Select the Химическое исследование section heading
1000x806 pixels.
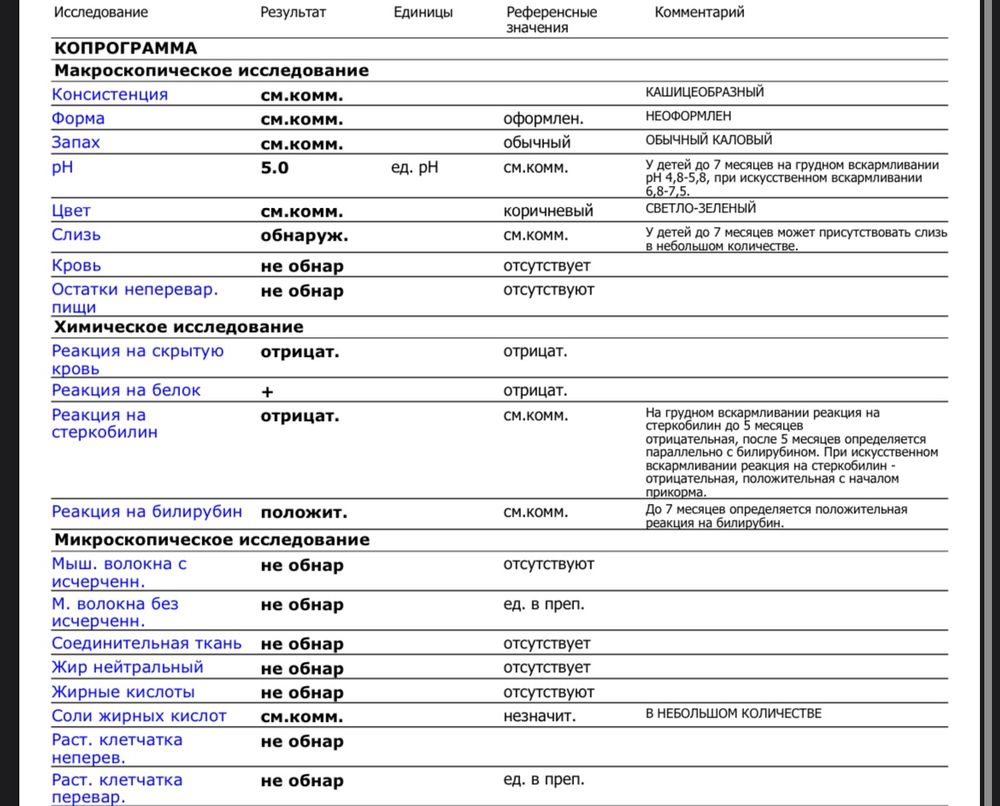pos(179,326)
